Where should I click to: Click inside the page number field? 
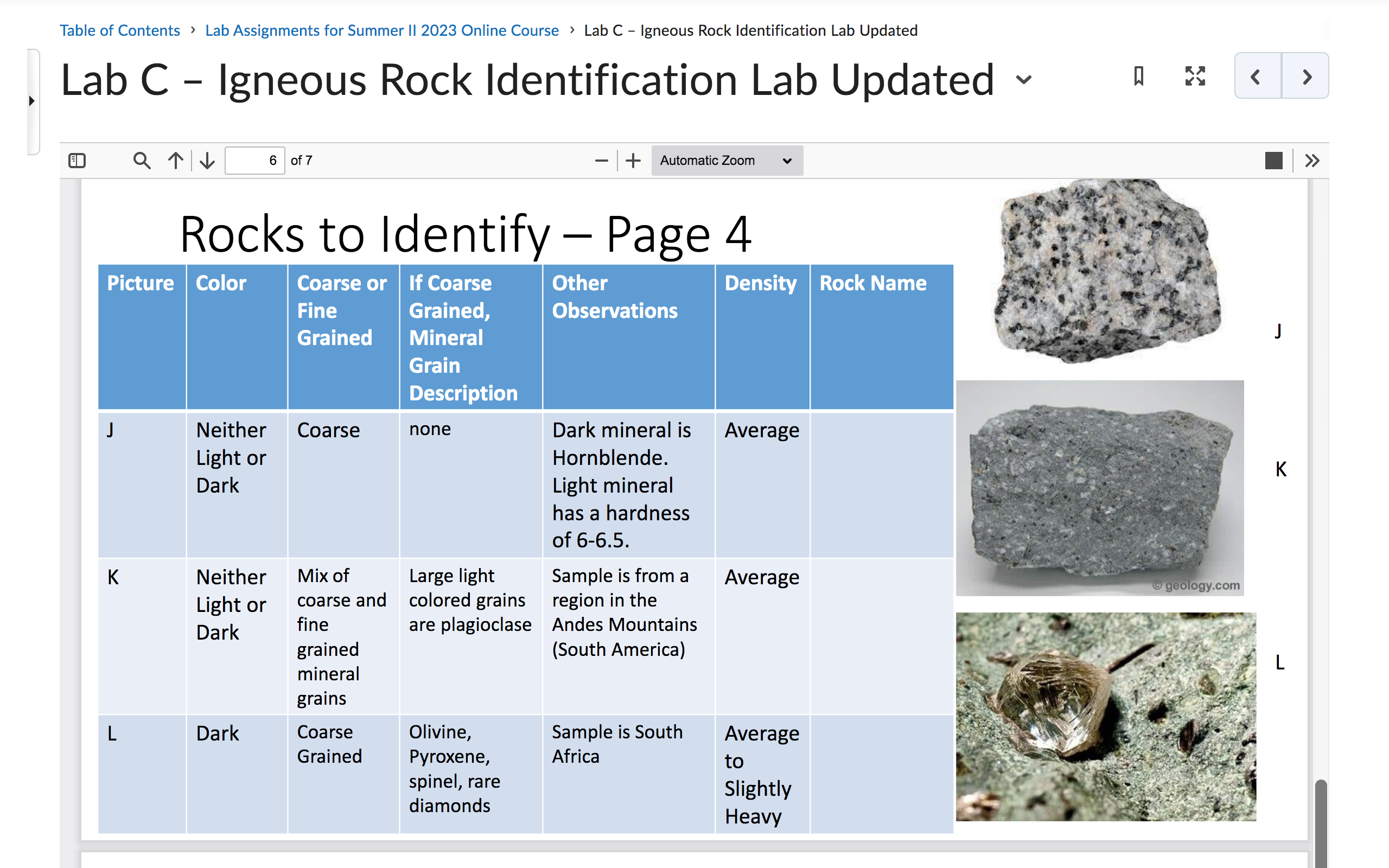point(254,161)
